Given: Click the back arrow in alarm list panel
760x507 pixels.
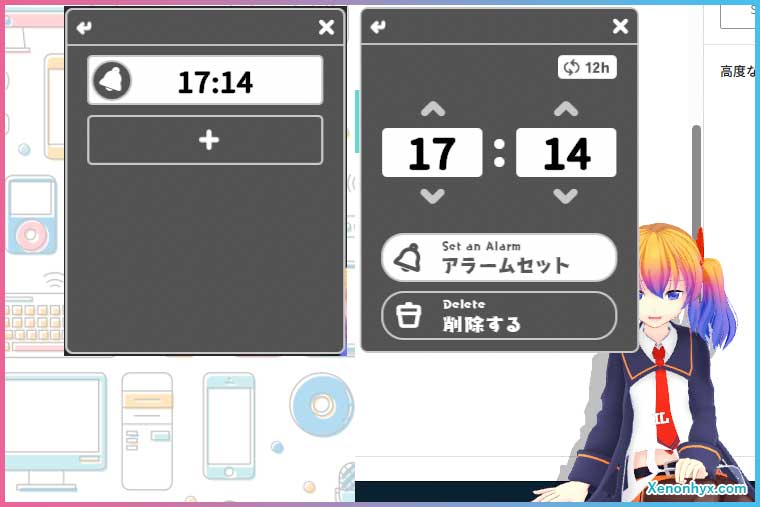Looking at the screenshot, I should 84,28.
